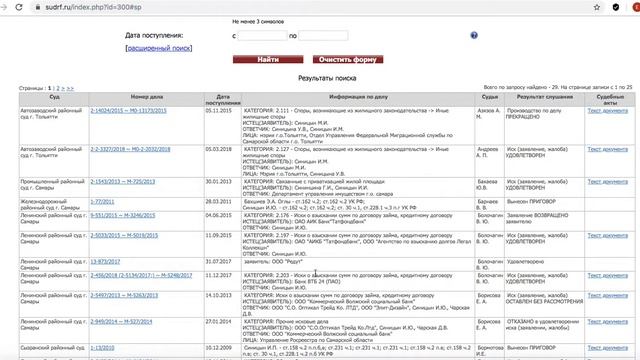Open case 13-873/2017 link
640x360 pixels.
point(105,262)
